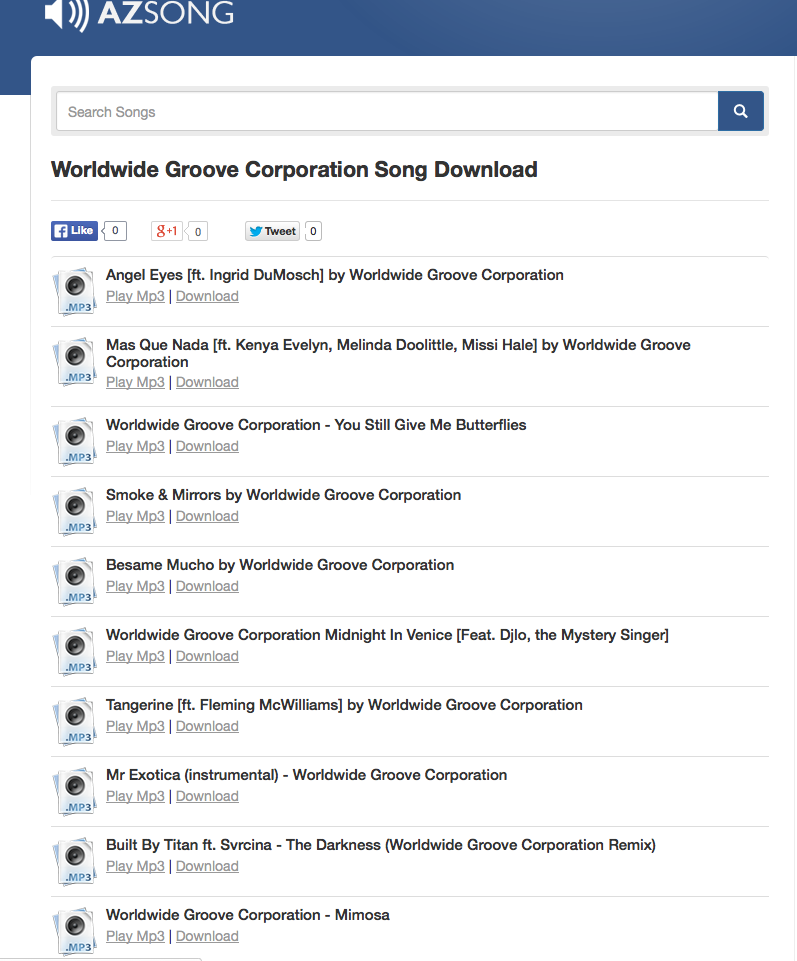Click the Facebook like count bubble
Image resolution: width=797 pixels, height=961 pixels.
115,230
